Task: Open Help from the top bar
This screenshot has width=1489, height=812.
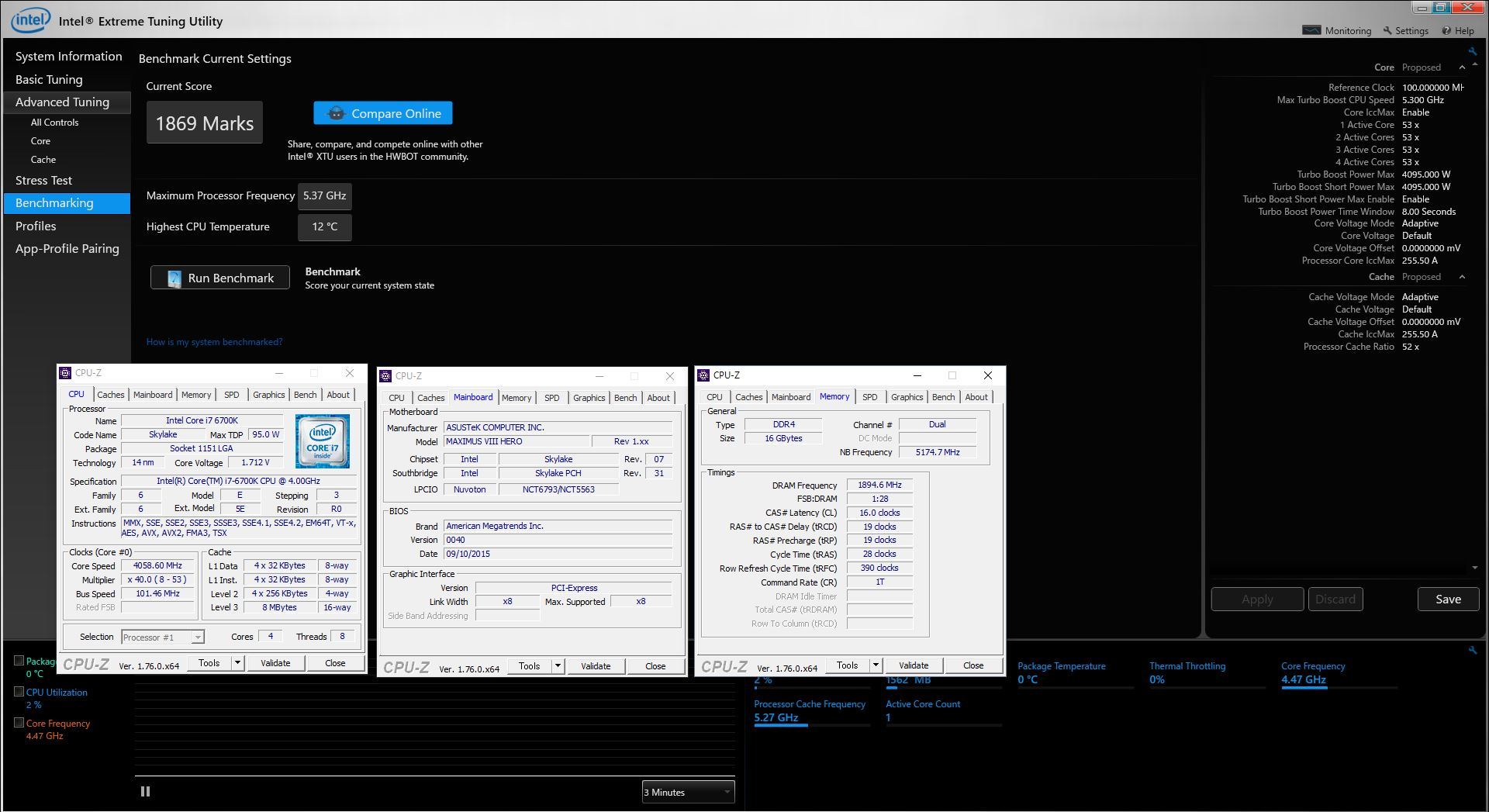Action: click(1458, 30)
